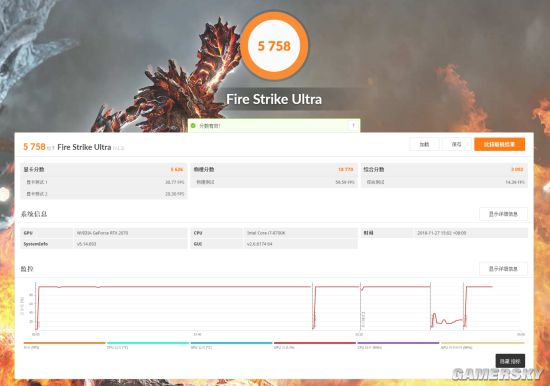The height and width of the screenshot is (386, 550).
Task: Click the 物理分数 physics score header row
Action: pyautogui.click(x=274, y=169)
